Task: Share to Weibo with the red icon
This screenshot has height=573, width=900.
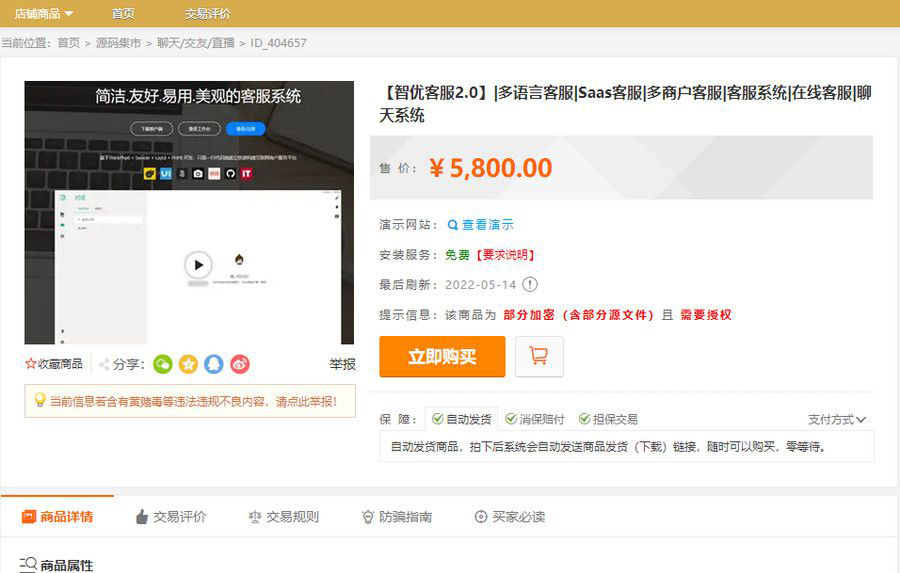Action: [240, 364]
